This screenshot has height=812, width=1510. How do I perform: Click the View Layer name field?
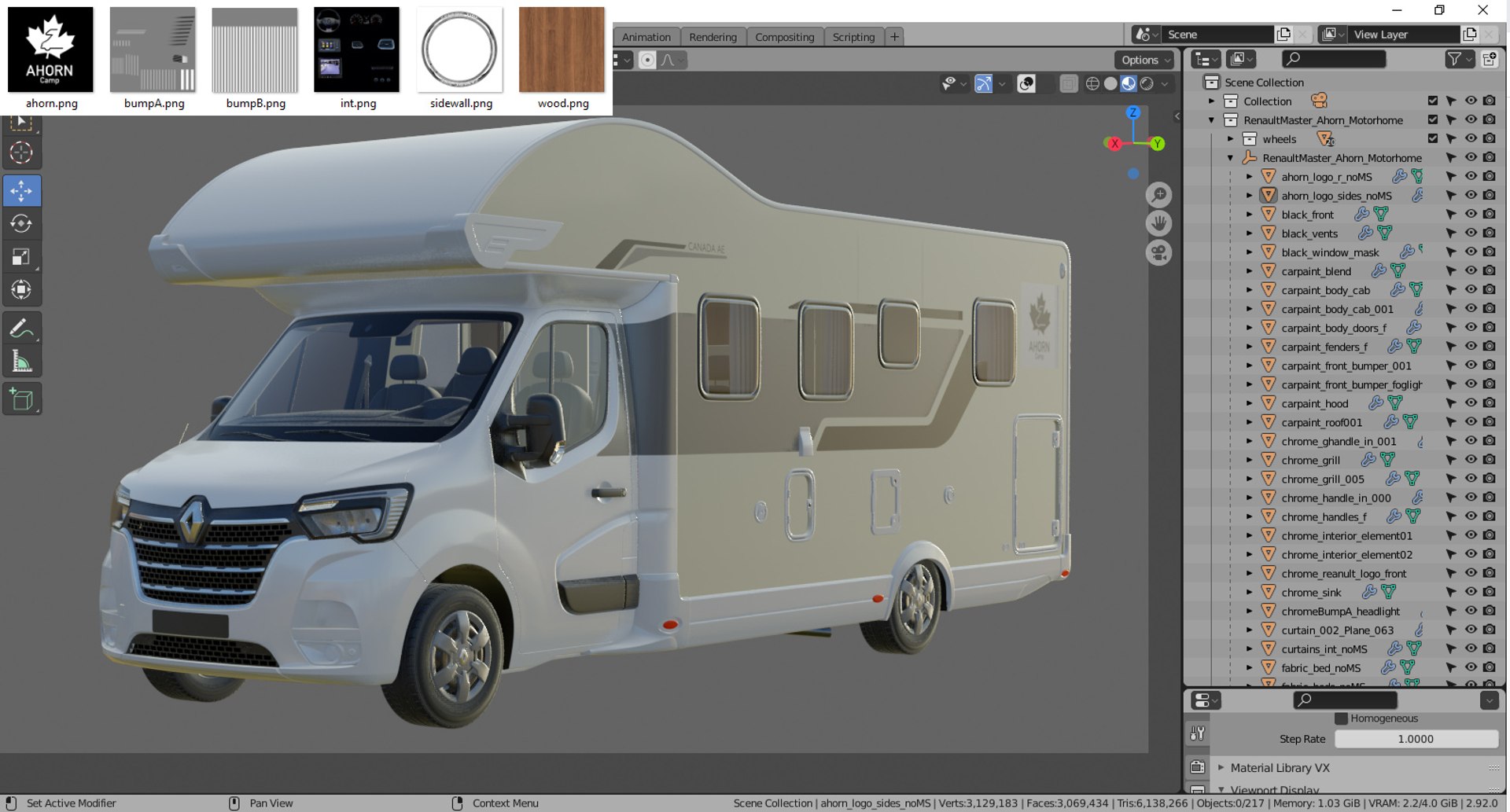[x=1404, y=35]
